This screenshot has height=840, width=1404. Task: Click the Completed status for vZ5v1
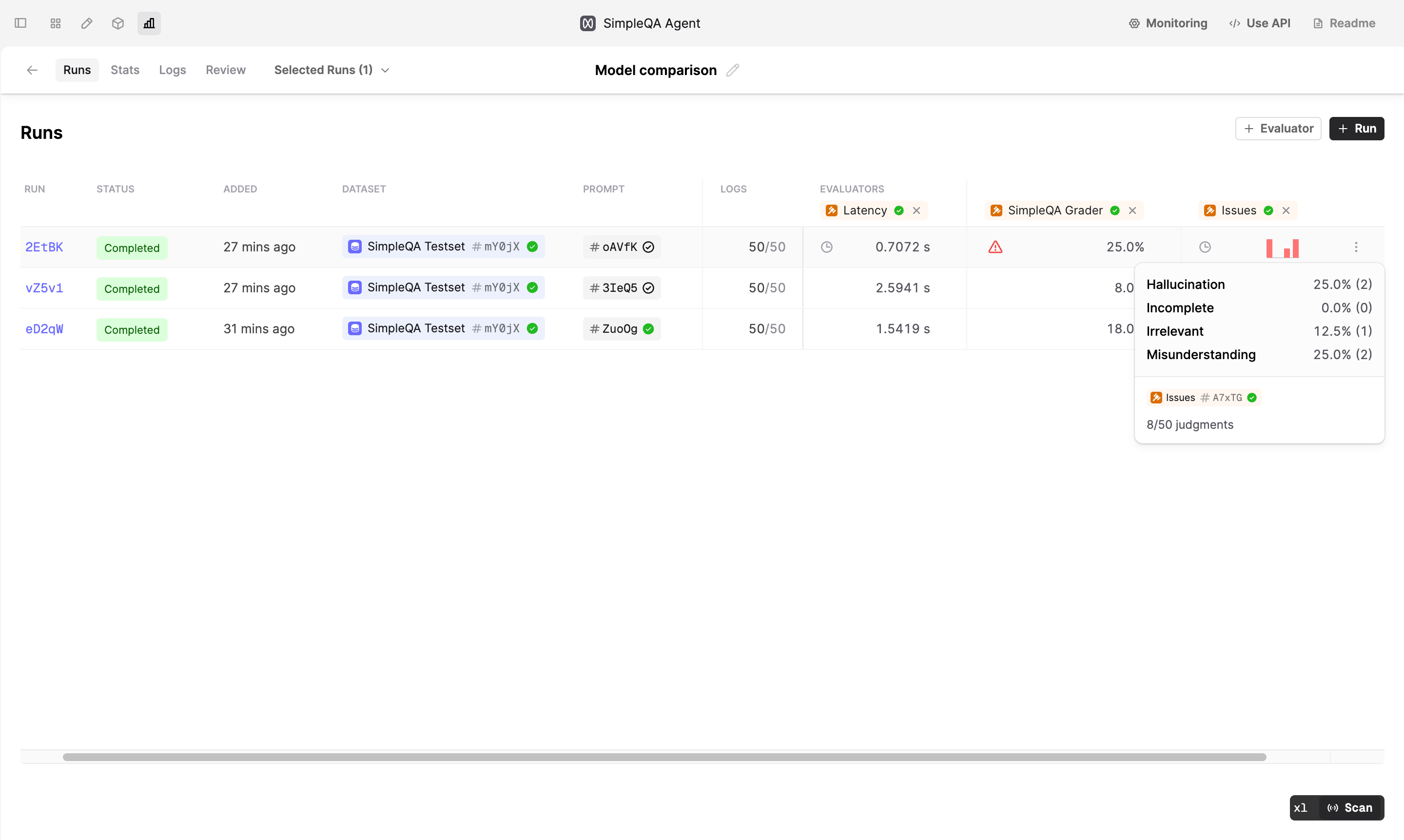(x=132, y=288)
